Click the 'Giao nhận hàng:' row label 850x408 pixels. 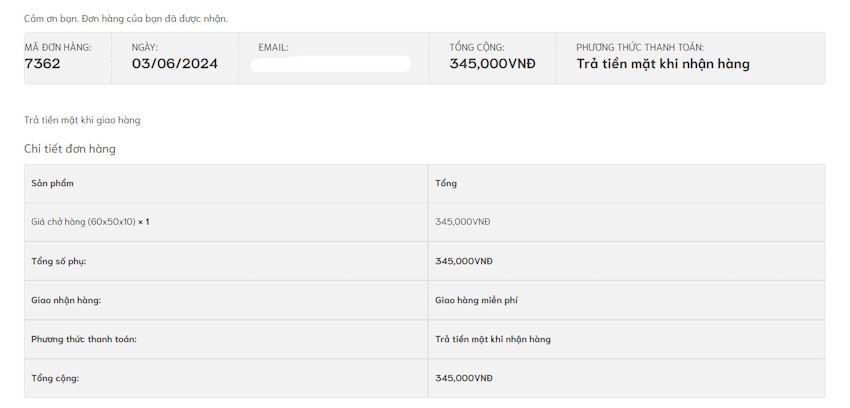click(x=66, y=300)
